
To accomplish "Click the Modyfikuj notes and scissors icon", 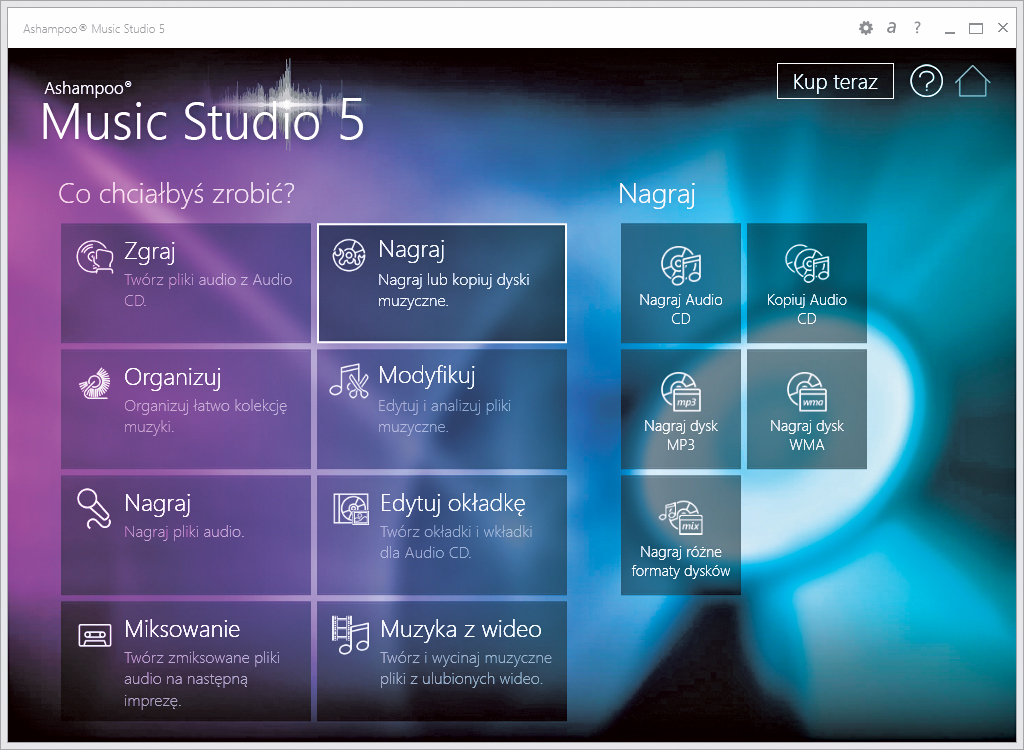I will point(349,383).
